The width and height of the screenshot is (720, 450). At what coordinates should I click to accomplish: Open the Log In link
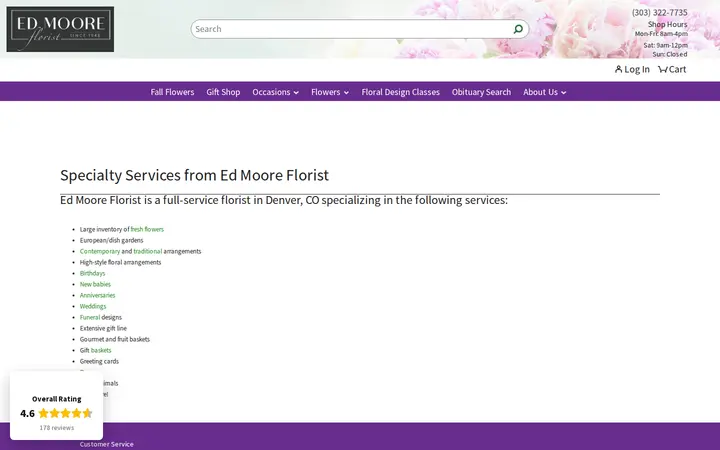(632, 69)
